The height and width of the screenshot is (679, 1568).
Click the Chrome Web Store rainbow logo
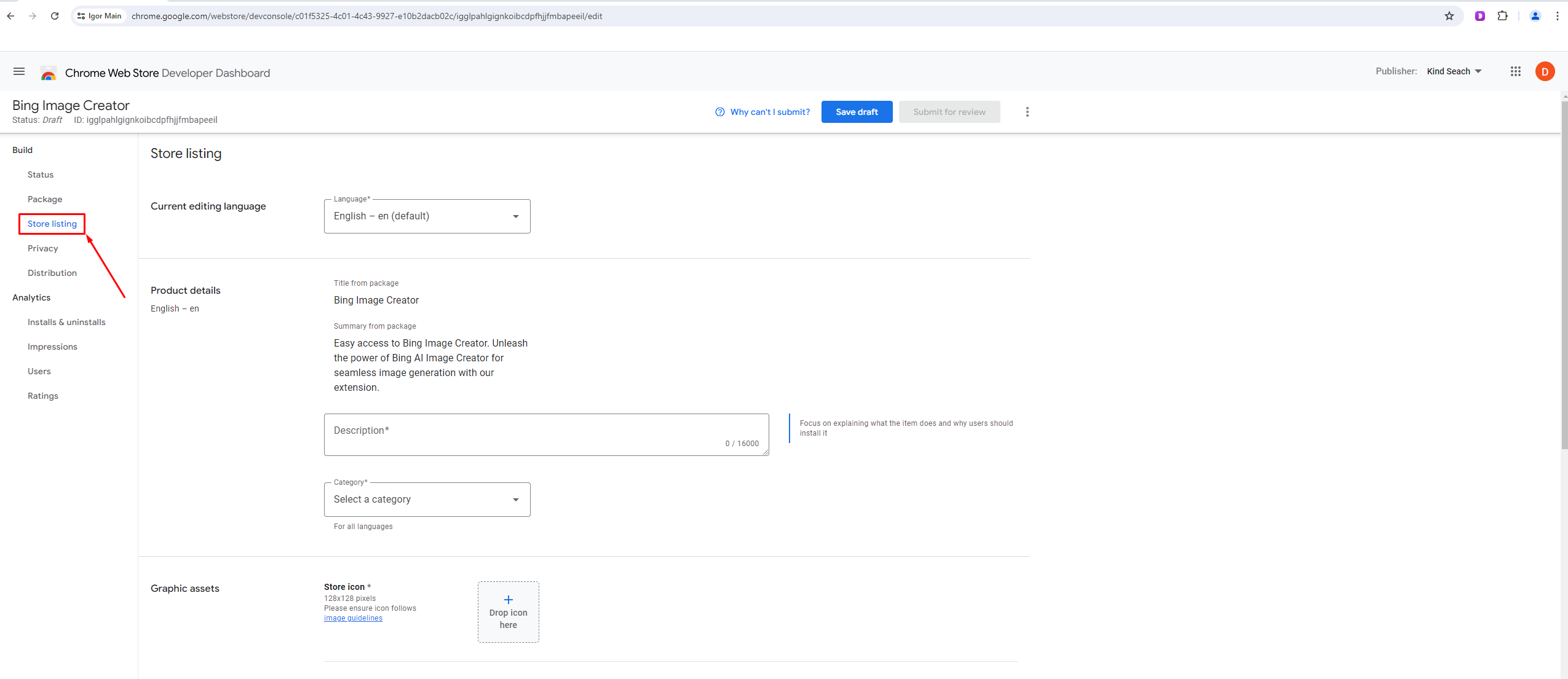[49, 73]
